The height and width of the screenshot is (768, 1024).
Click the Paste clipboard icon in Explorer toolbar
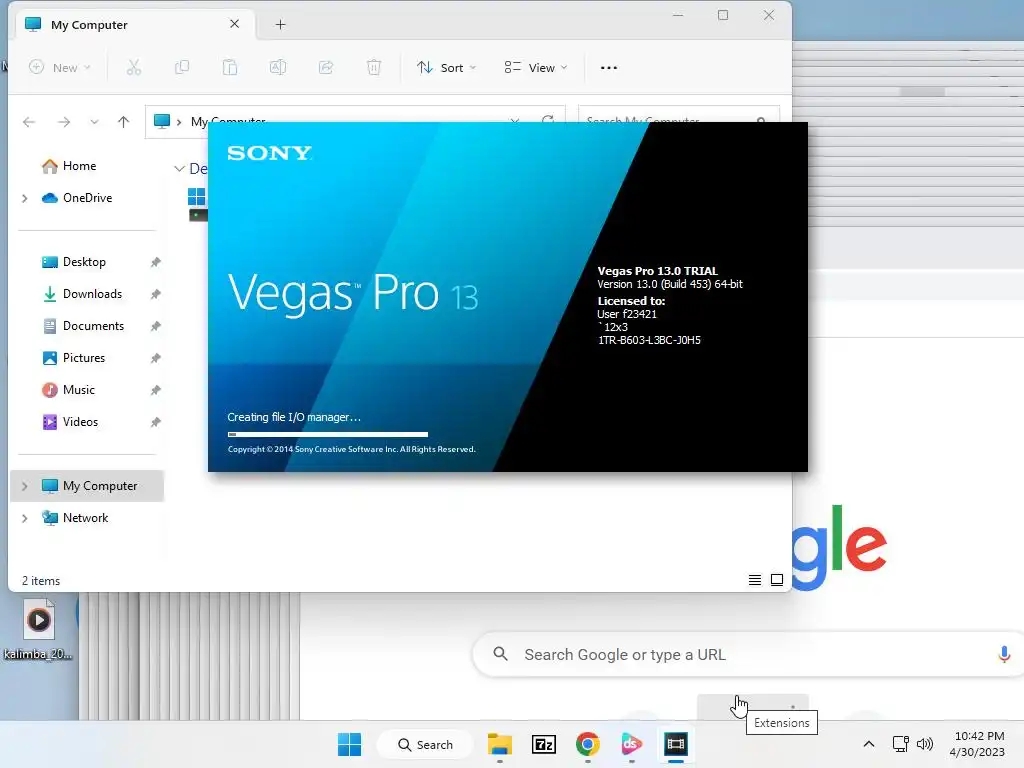click(230, 67)
